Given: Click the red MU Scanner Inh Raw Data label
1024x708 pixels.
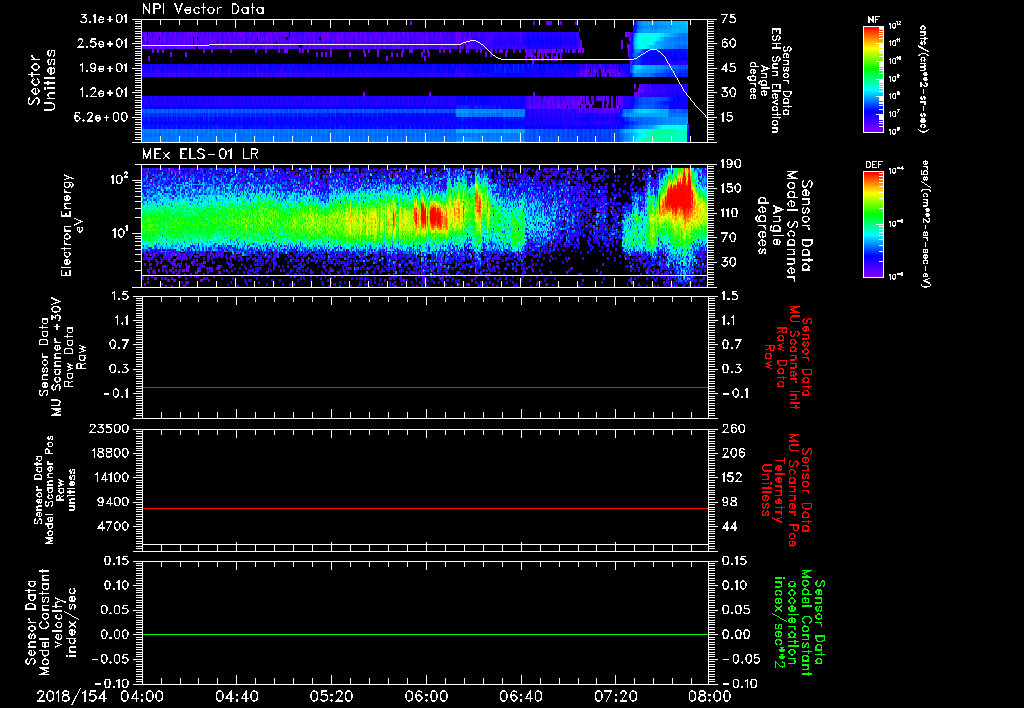Looking at the screenshot, I should pos(786,357).
